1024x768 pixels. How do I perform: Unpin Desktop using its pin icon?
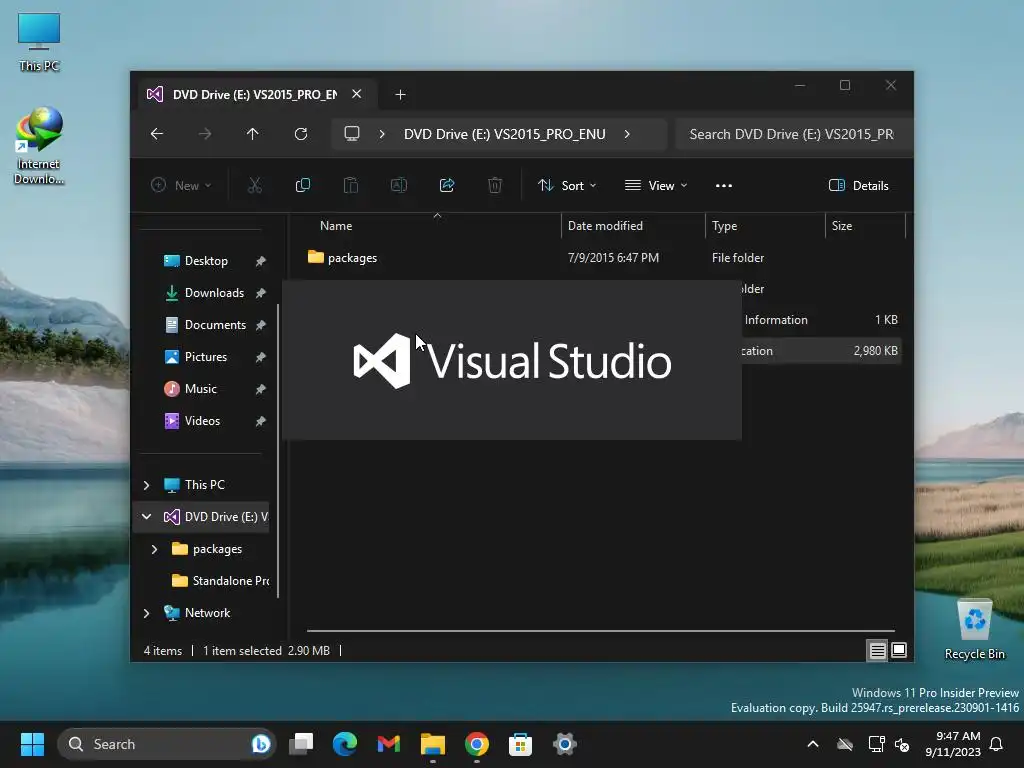[x=261, y=261]
